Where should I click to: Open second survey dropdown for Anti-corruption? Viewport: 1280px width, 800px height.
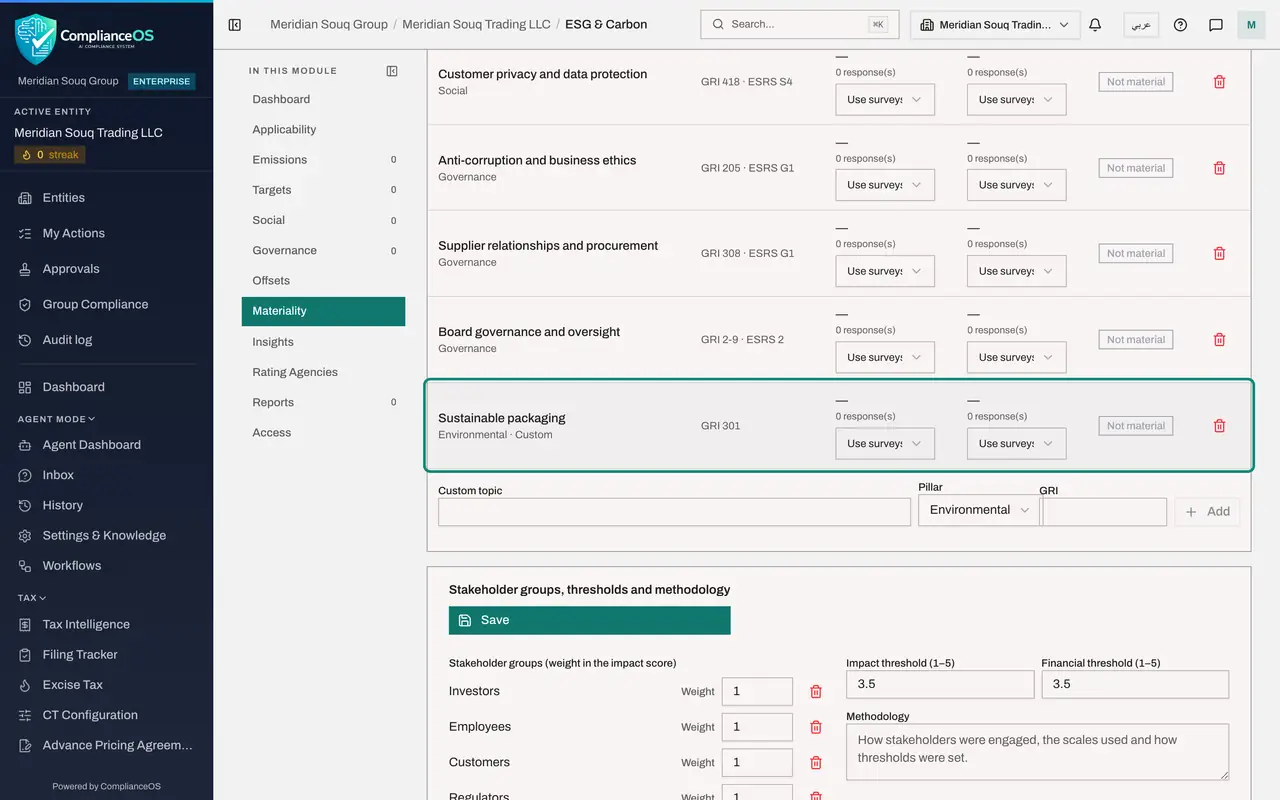click(x=1017, y=185)
